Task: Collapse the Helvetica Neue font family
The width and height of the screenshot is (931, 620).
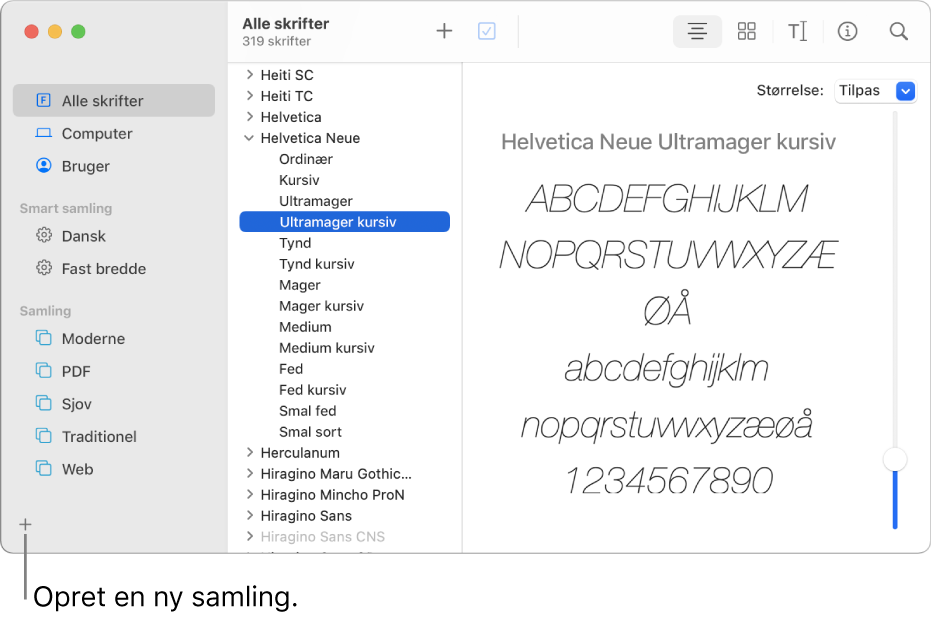Action: (x=249, y=138)
